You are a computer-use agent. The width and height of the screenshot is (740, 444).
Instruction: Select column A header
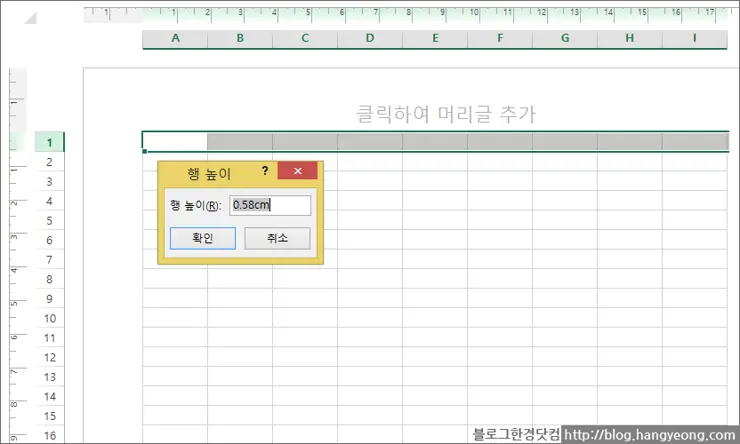click(175, 39)
